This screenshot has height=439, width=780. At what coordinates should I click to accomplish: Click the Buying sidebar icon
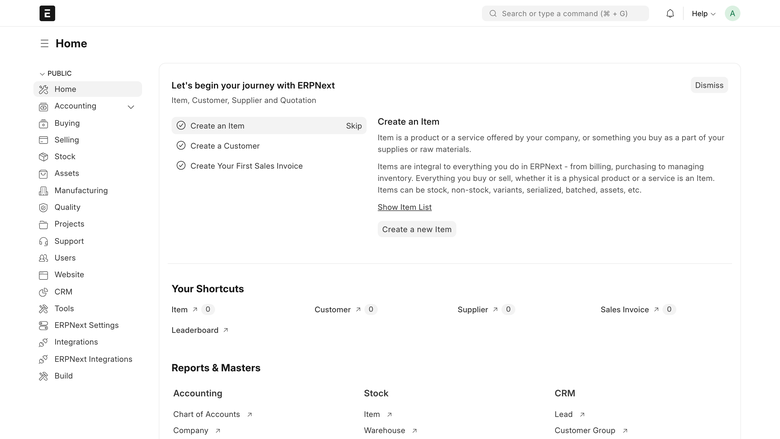(44, 123)
